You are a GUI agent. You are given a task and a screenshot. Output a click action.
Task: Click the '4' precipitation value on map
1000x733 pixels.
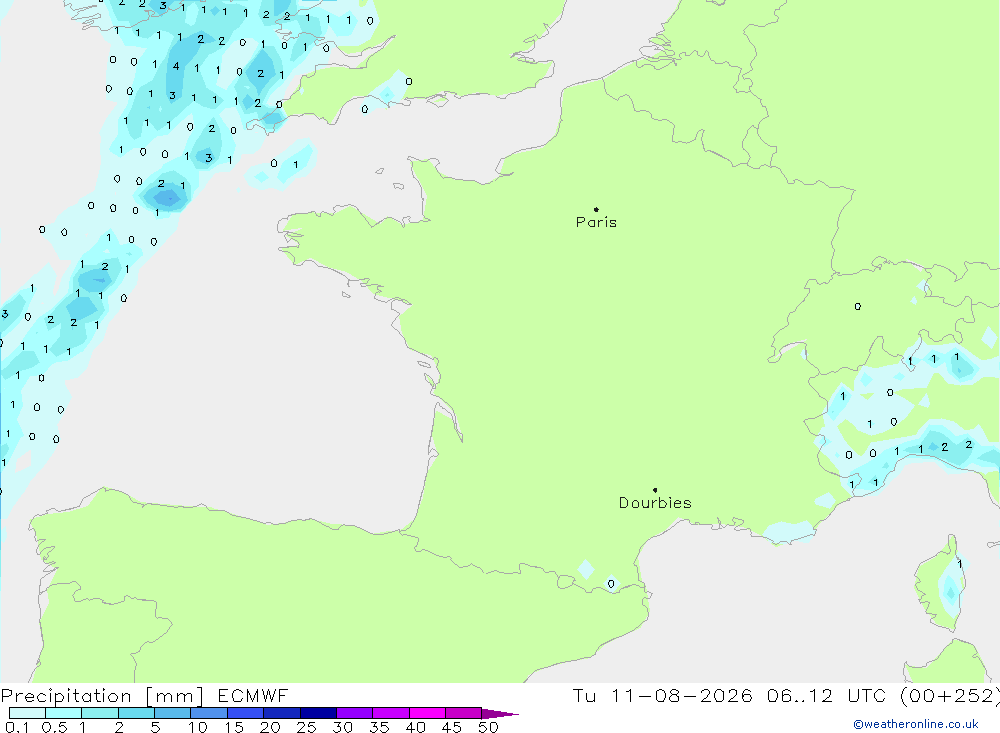click(x=176, y=66)
